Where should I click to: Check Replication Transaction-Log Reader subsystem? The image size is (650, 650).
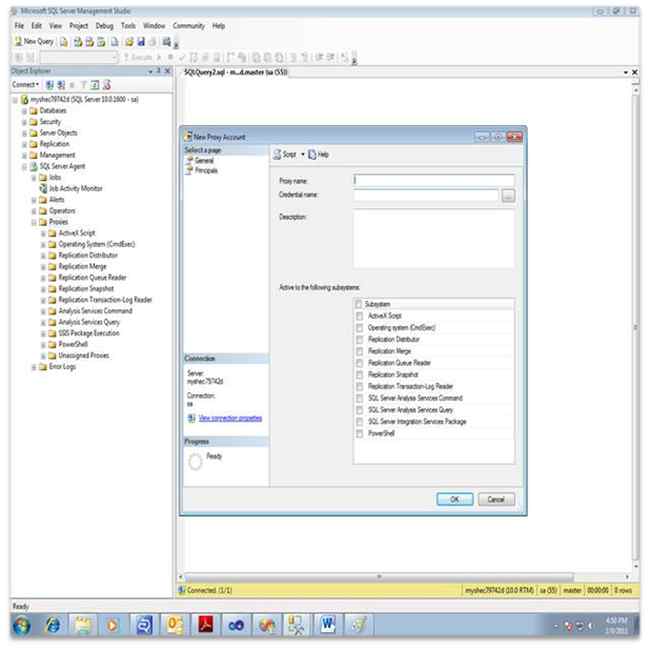coord(359,387)
